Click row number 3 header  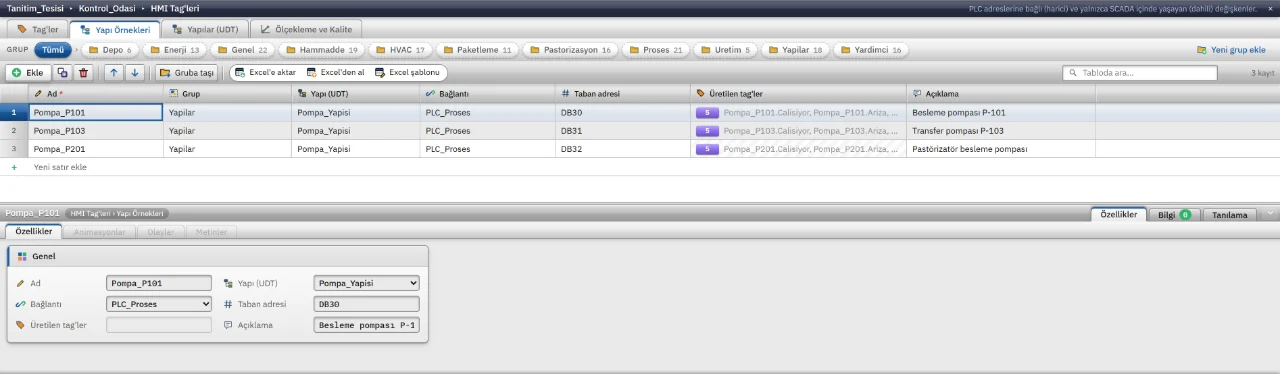point(14,149)
